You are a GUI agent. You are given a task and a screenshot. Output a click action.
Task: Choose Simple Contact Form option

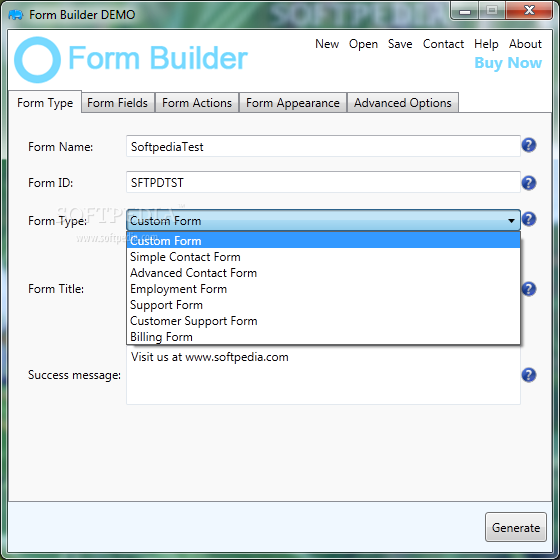pos(323,257)
